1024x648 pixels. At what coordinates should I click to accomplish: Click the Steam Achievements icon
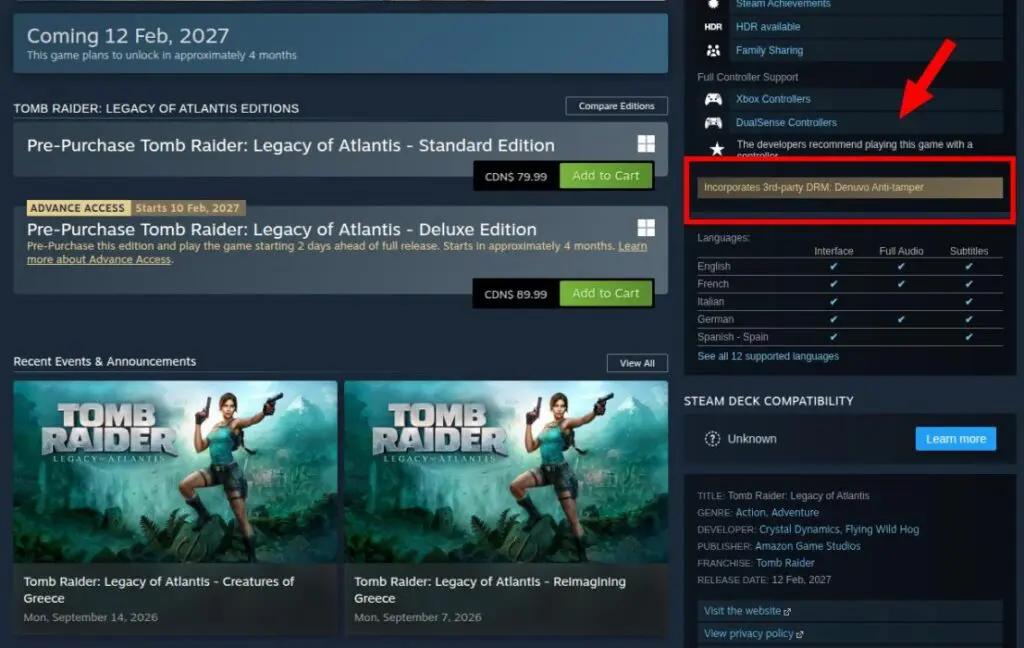(713, 4)
